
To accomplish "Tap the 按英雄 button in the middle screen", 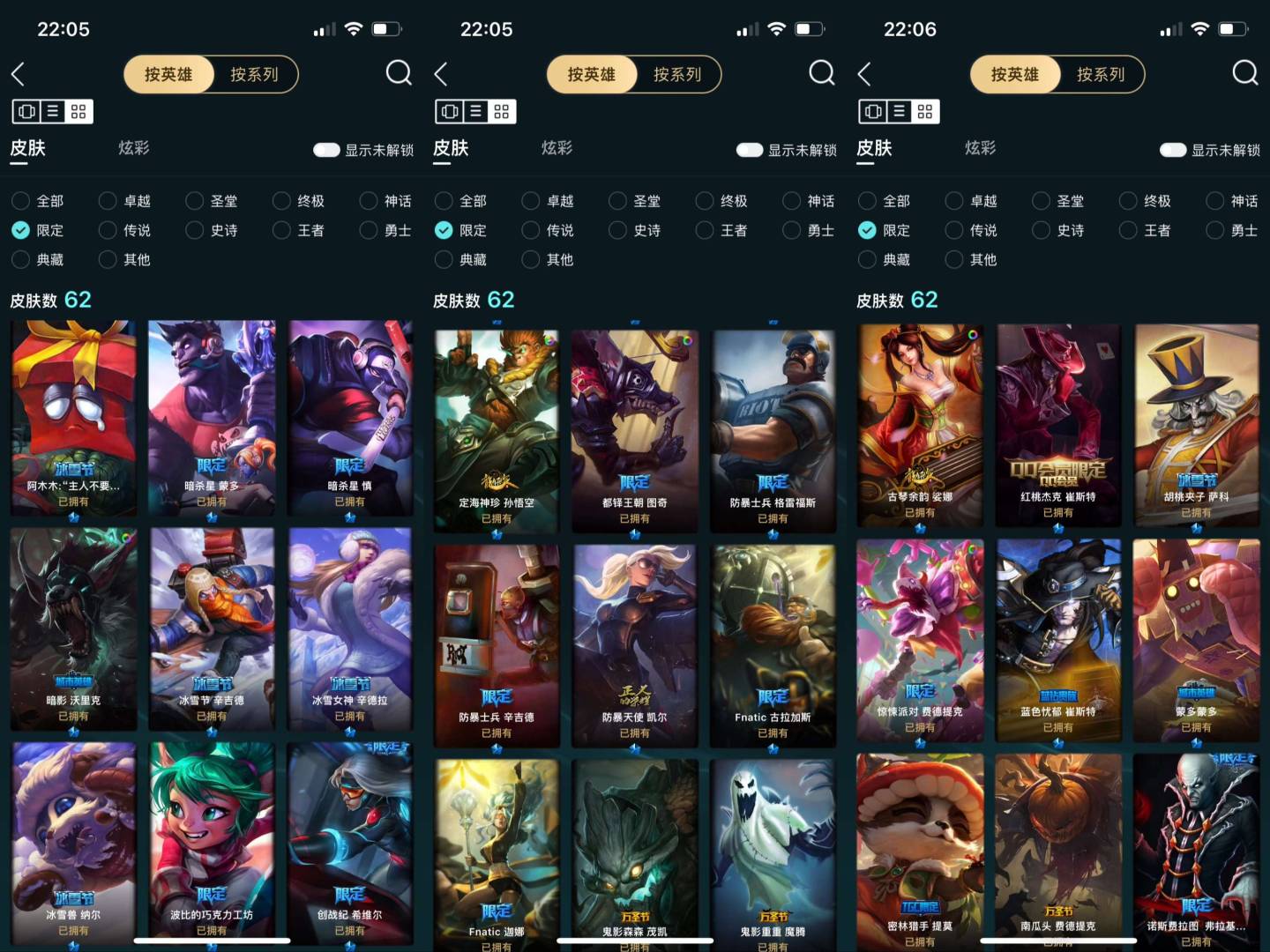I will click(592, 74).
